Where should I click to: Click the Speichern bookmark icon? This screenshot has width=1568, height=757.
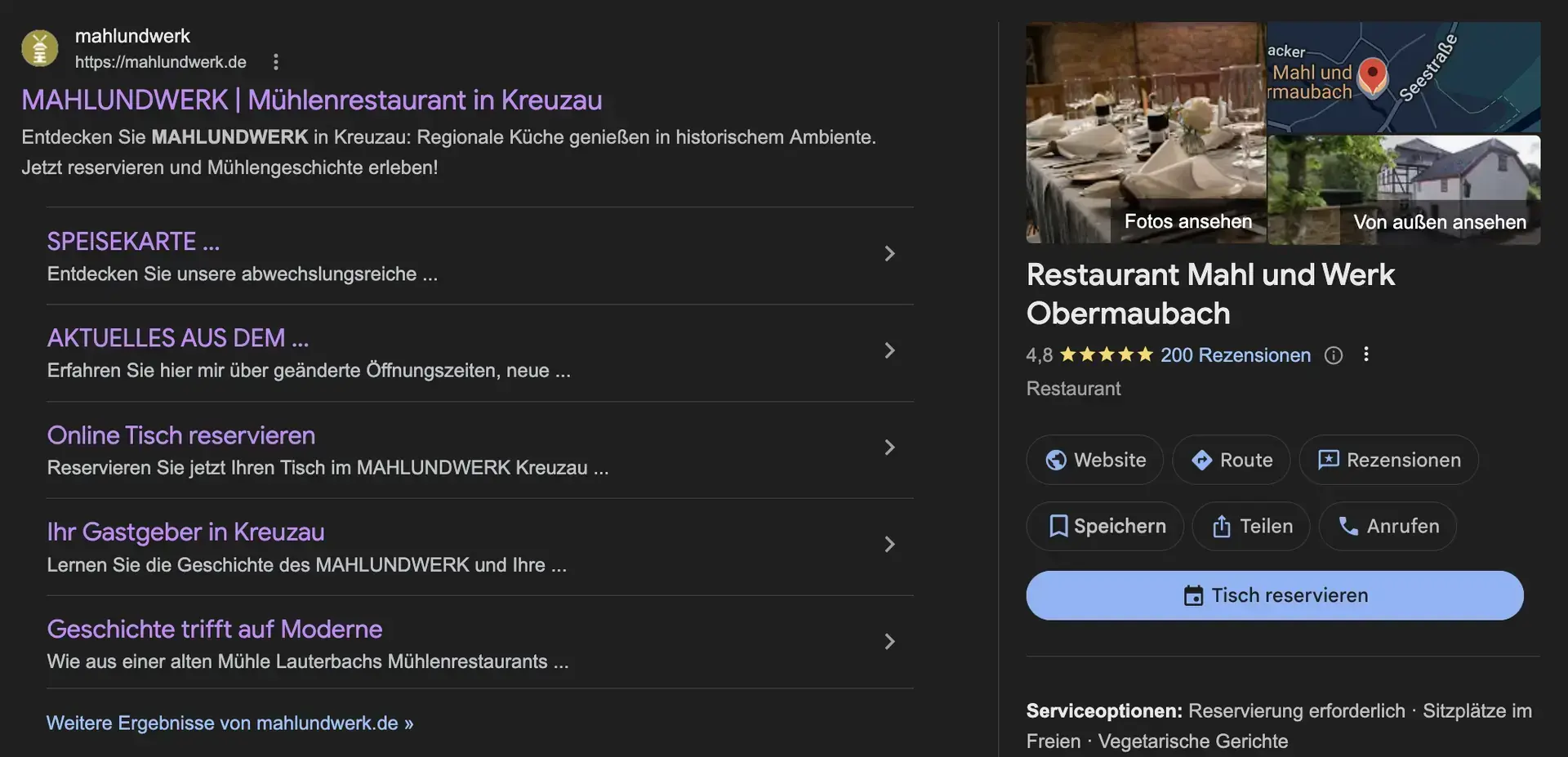pos(1058,526)
